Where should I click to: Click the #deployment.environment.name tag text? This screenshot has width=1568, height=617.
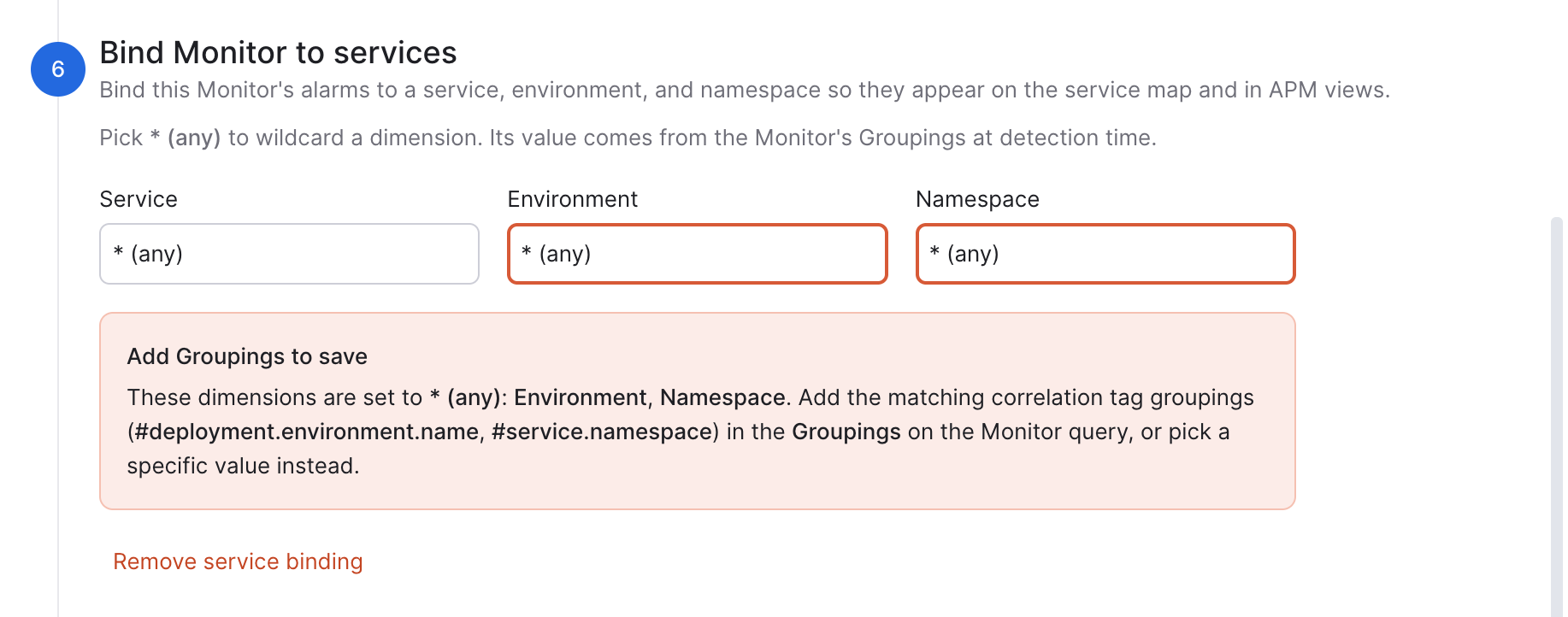[306, 432]
